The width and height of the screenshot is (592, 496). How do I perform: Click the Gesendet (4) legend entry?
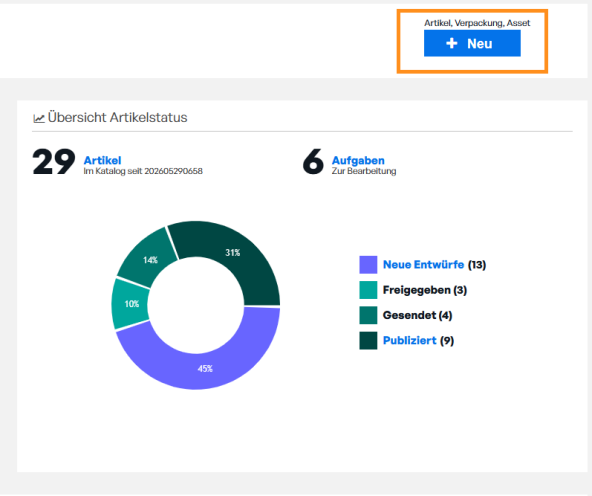click(417, 315)
